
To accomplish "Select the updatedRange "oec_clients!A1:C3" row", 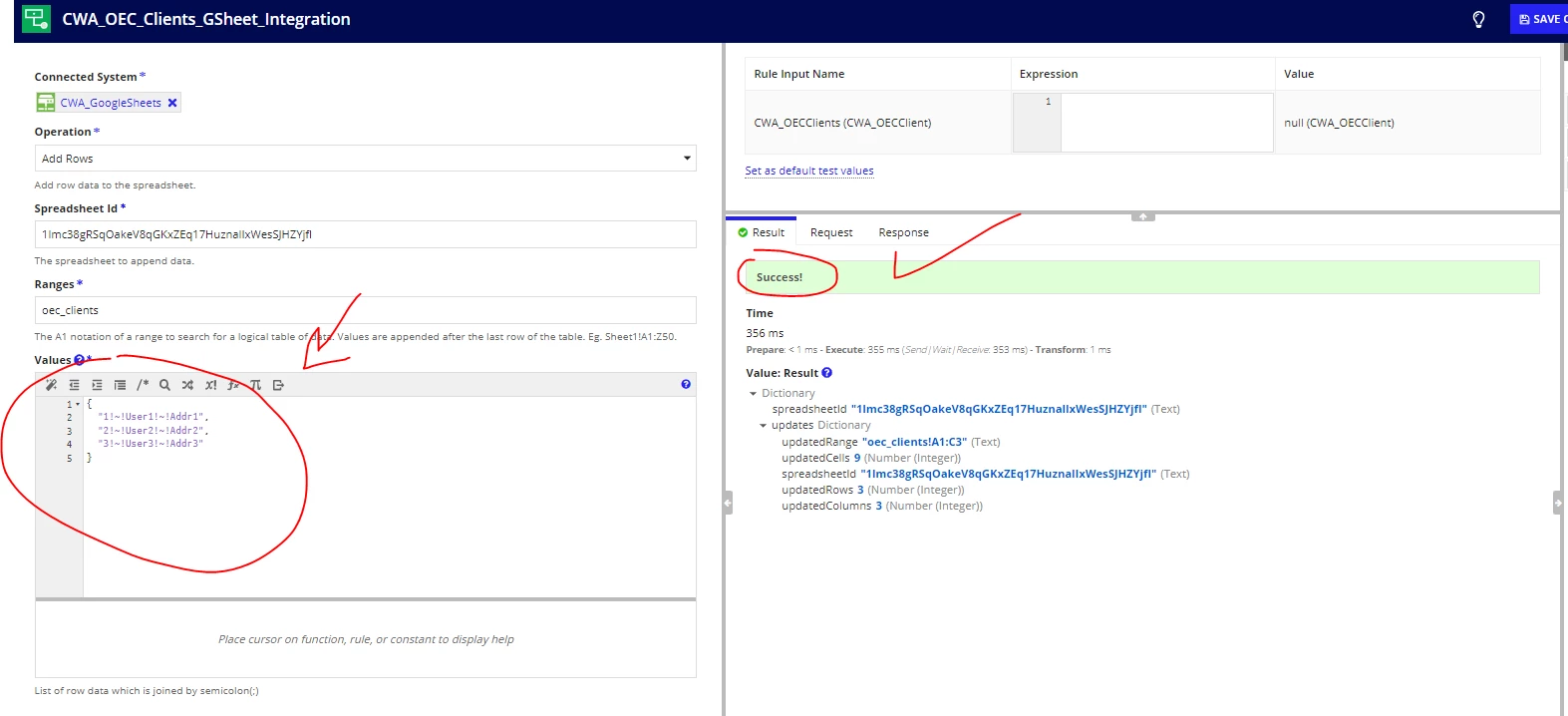I will click(x=890, y=442).
